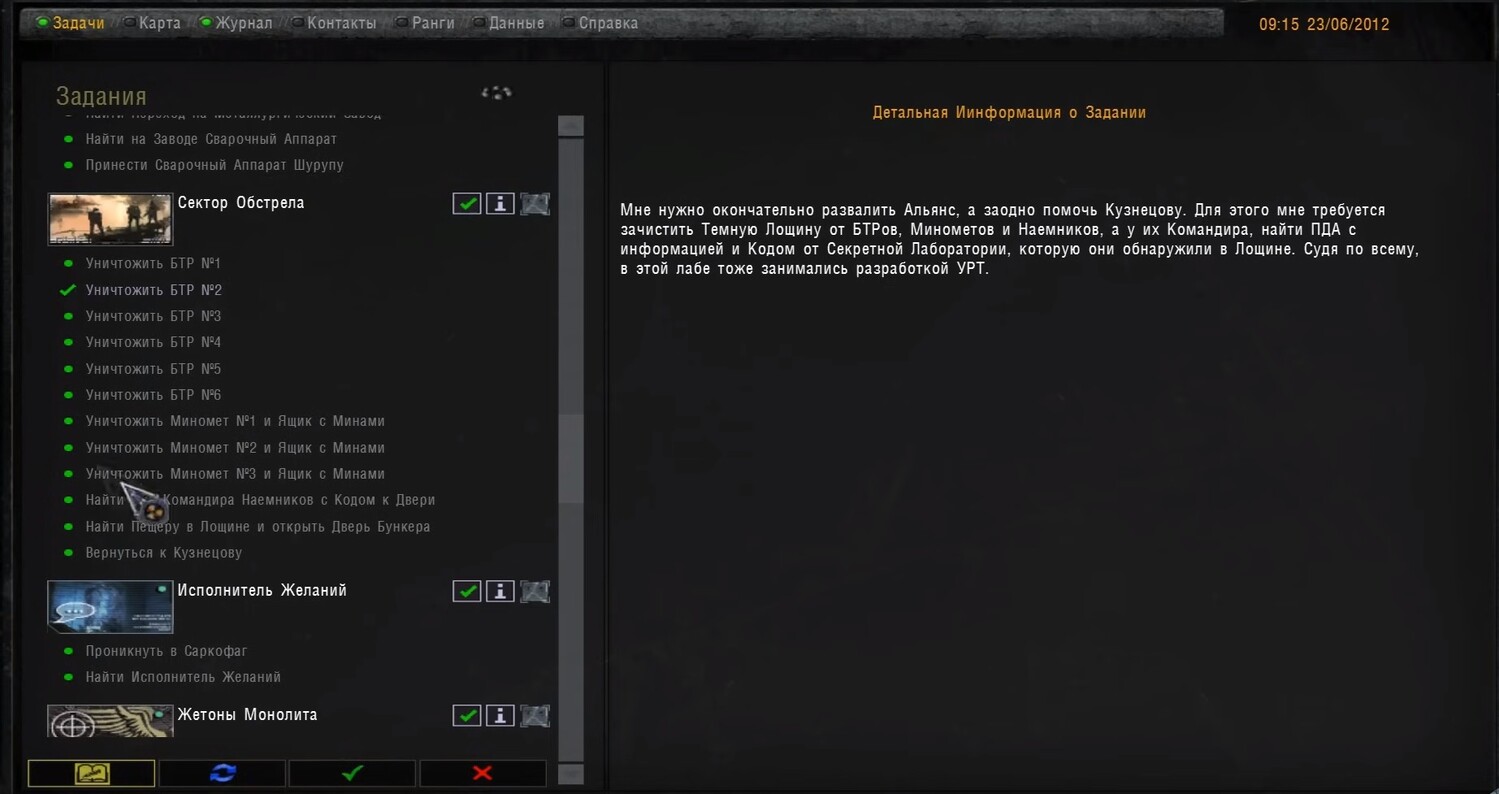The width and height of the screenshot is (1499, 794).
Task: Show completed tasks with green checkmark filter
Action: coord(352,773)
